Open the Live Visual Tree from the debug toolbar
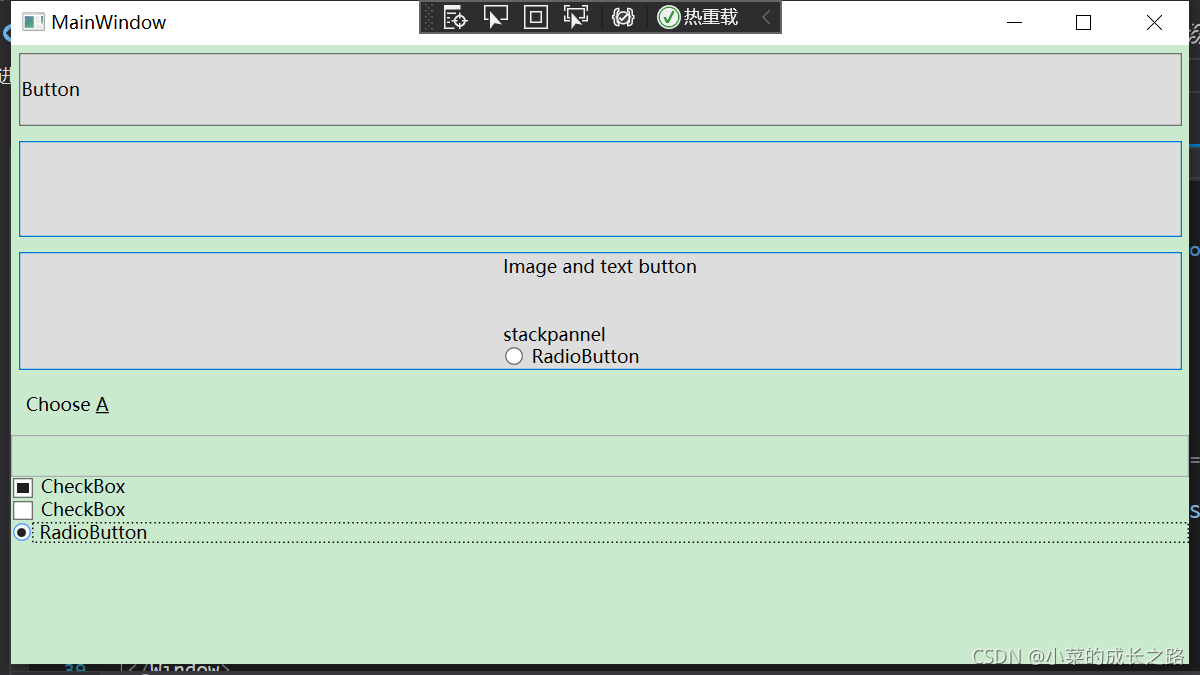 click(x=455, y=17)
